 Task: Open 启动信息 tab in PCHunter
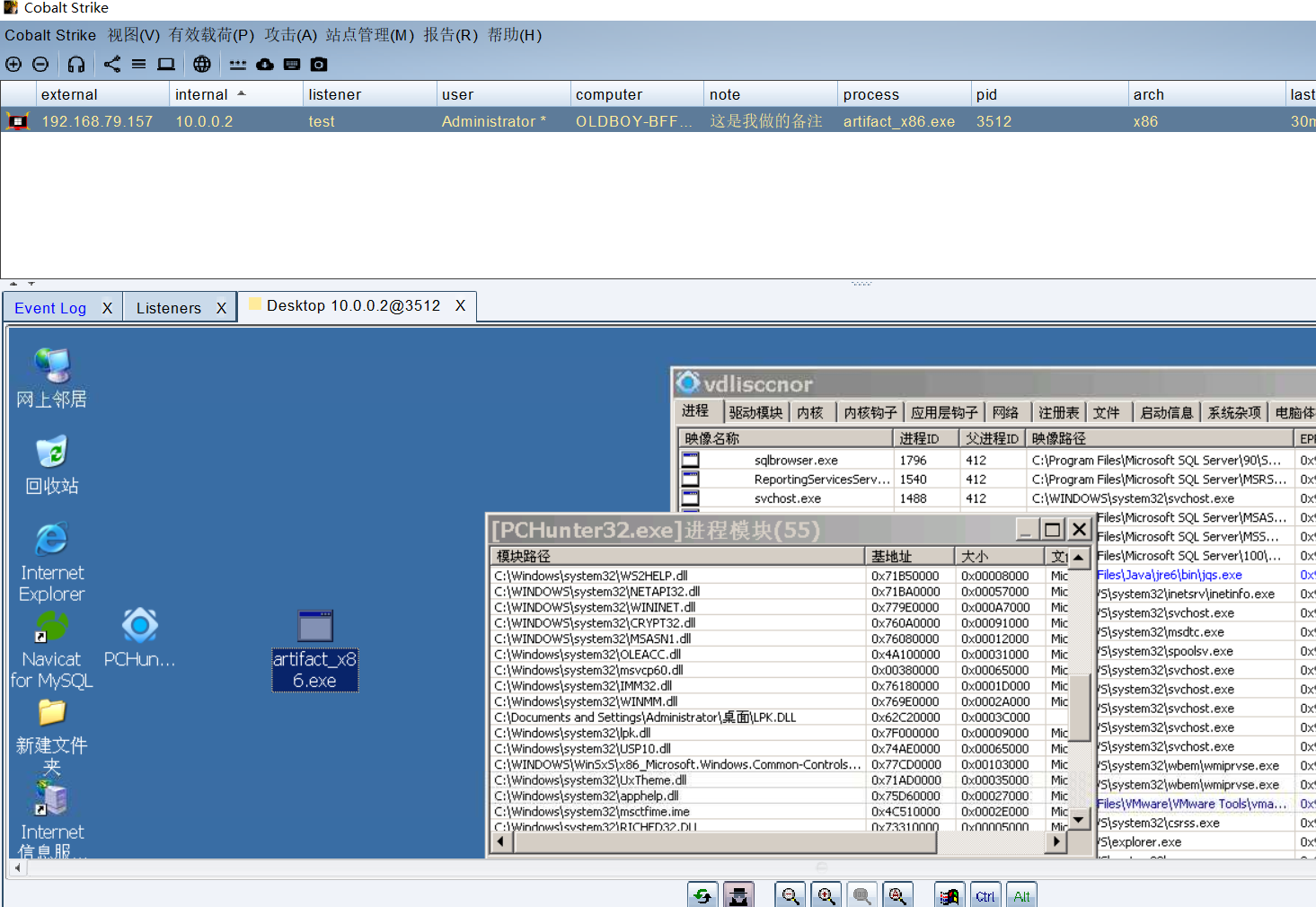1166,412
